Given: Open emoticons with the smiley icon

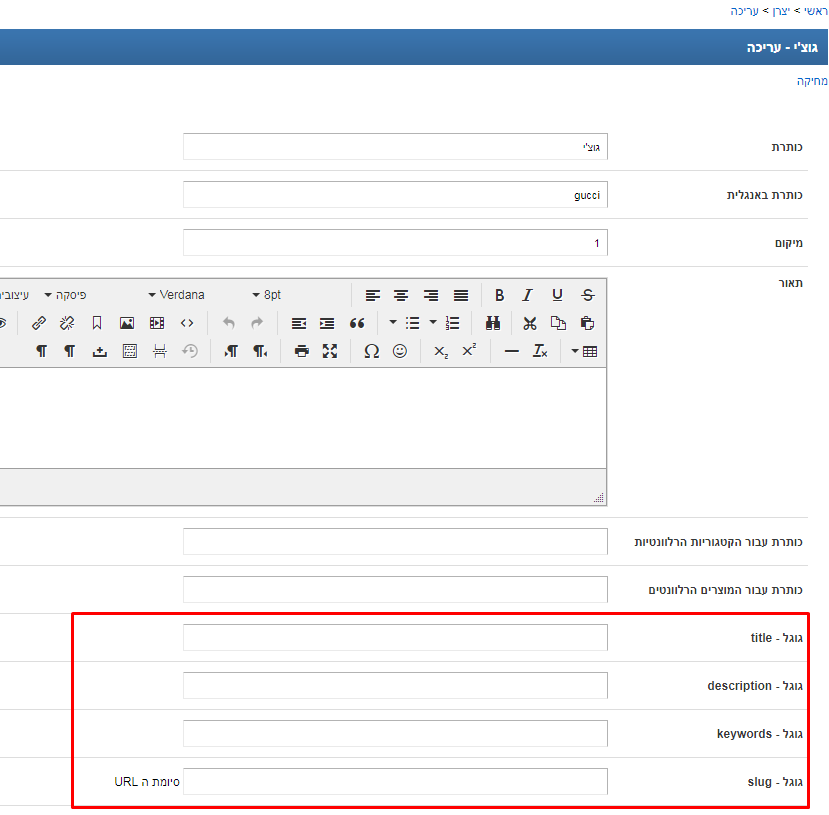Looking at the screenshot, I should [x=400, y=351].
